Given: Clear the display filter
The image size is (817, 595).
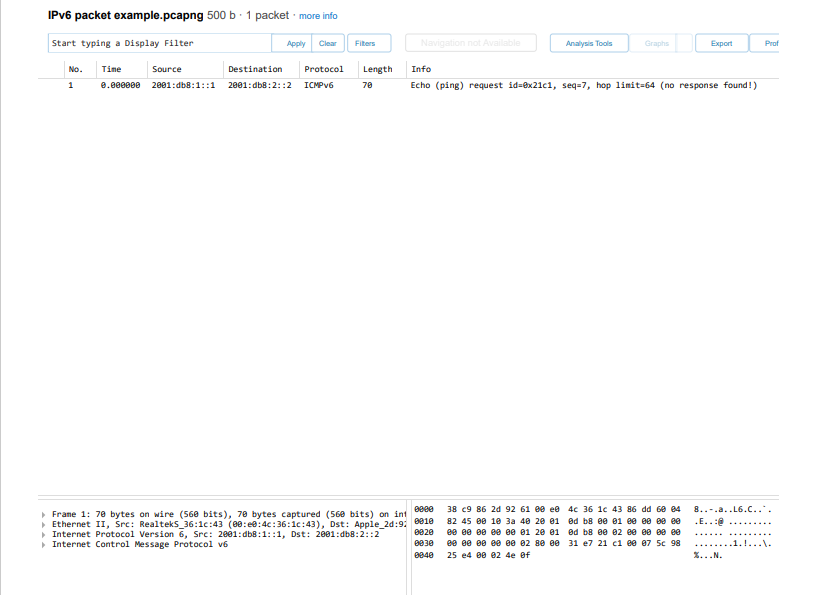Looking at the screenshot, I should click(329, 42).
